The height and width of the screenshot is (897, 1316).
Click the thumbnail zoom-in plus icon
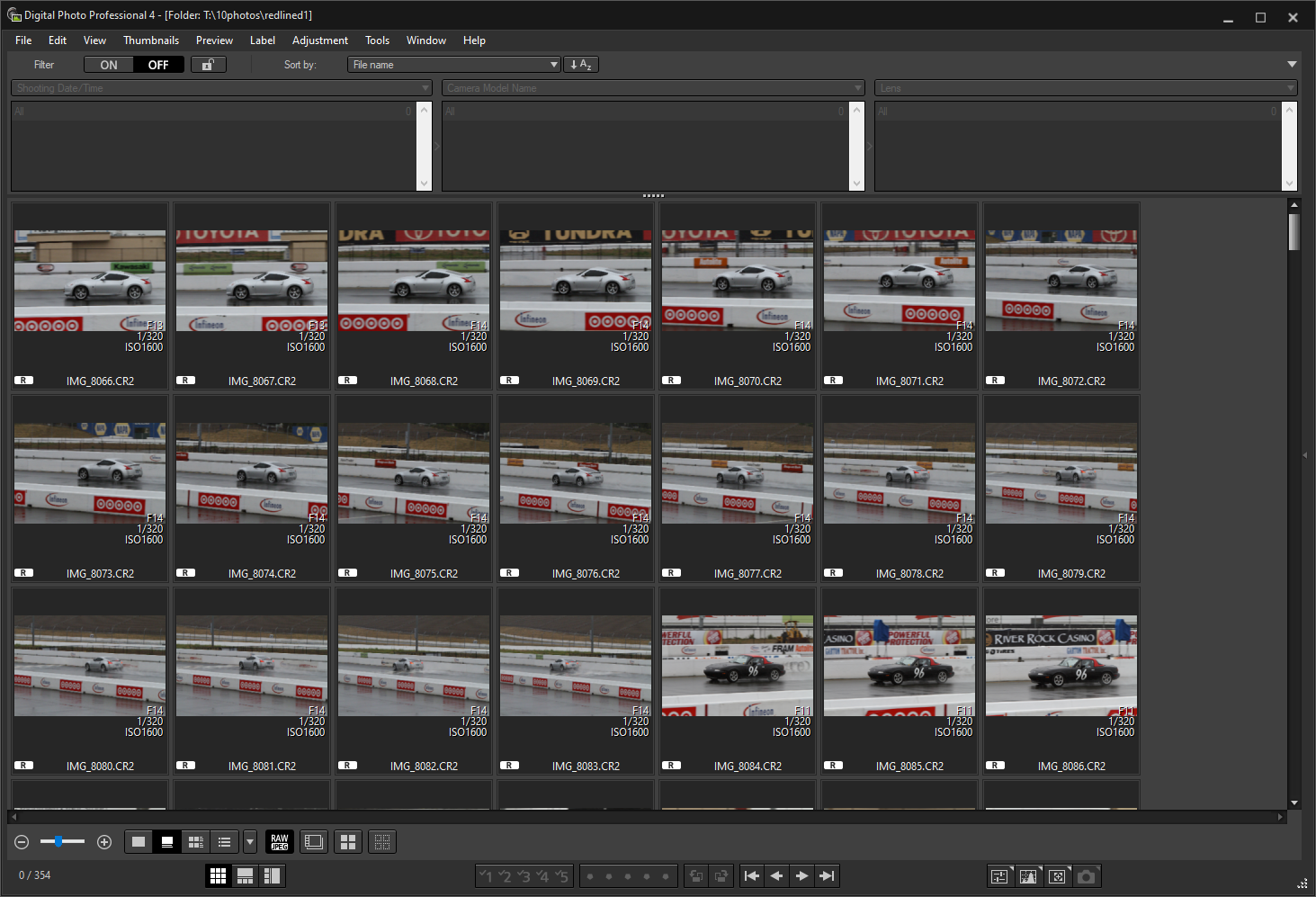click(x=104, y=842)
